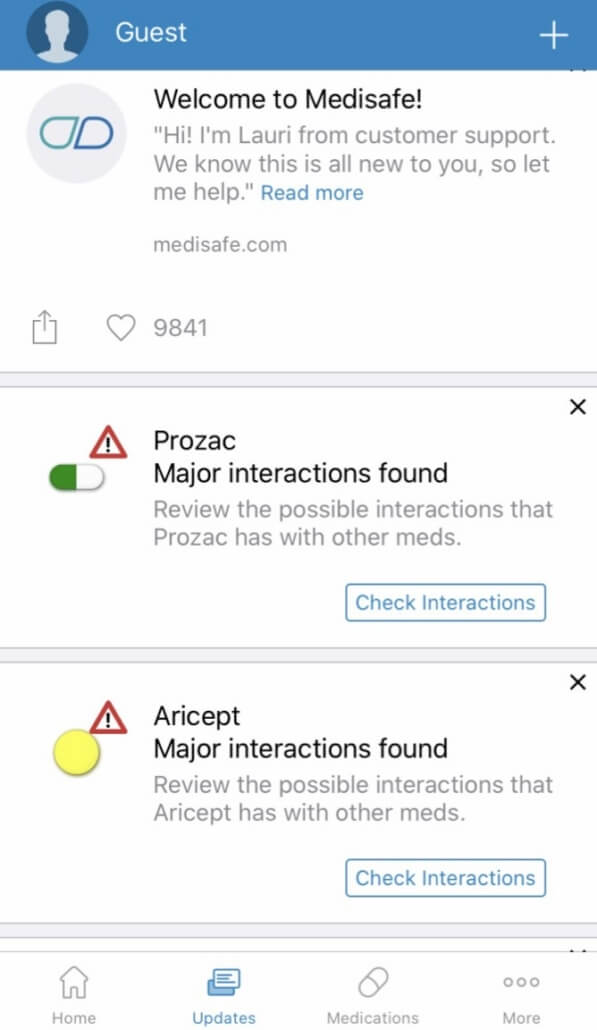Open the Medisafe logo thumbnail

click(76, 133)
